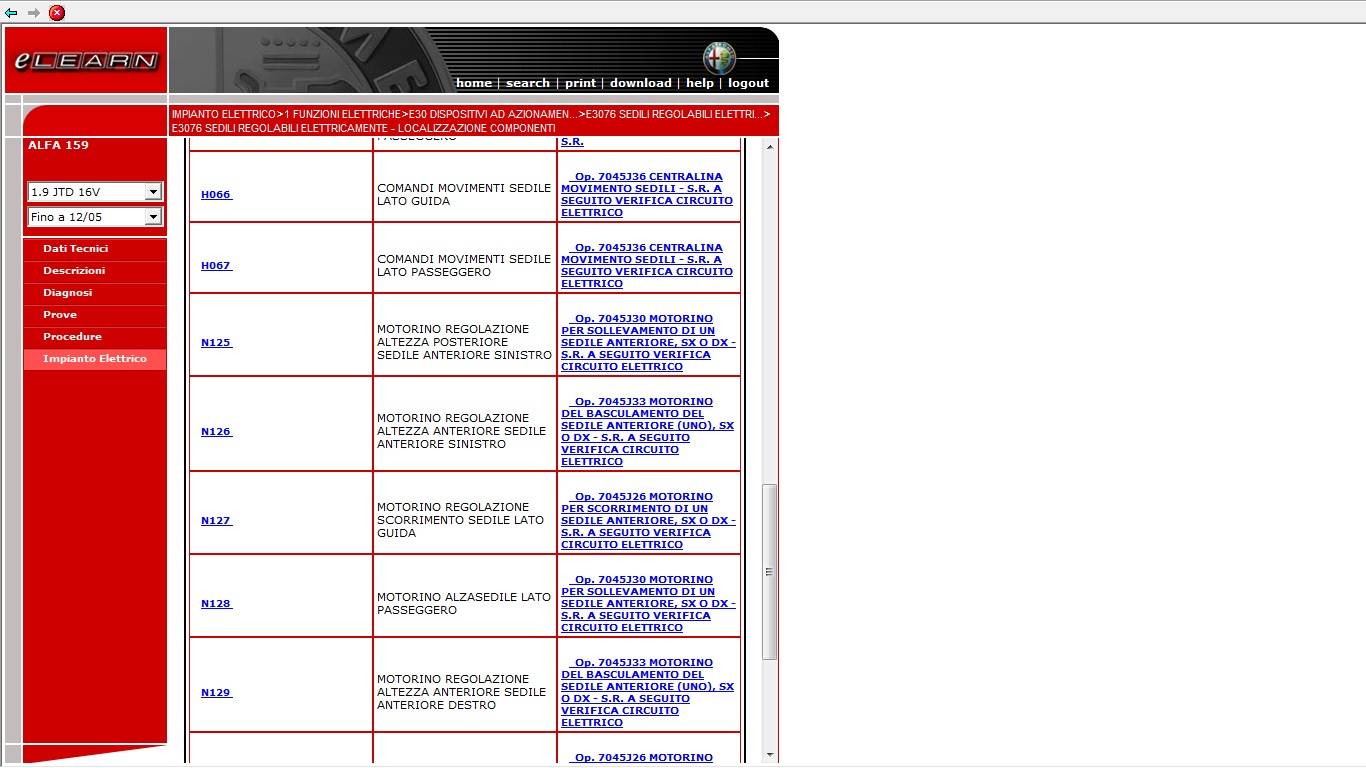The width and height of the screenshot is (1366, 768).
Task: Open component link N126
Action: 216,432
